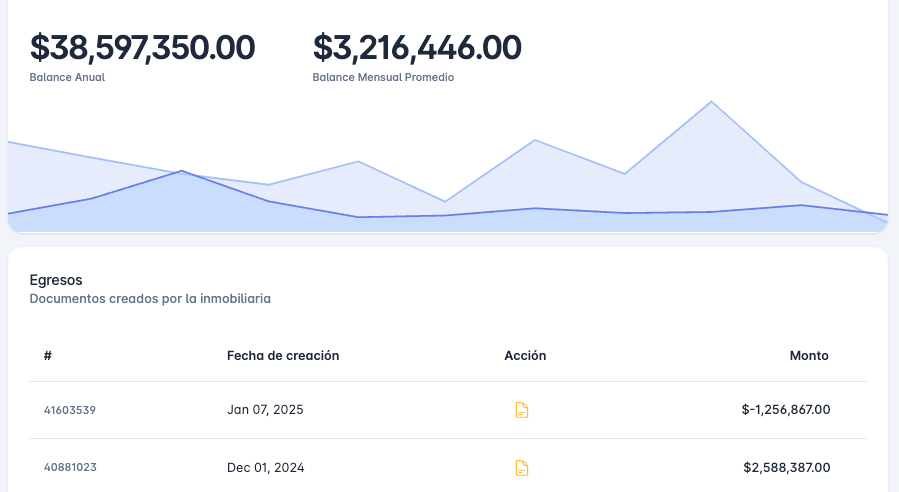Click record number 40881023
Viewport: 899px width, 492px height.
click(70, 467)
